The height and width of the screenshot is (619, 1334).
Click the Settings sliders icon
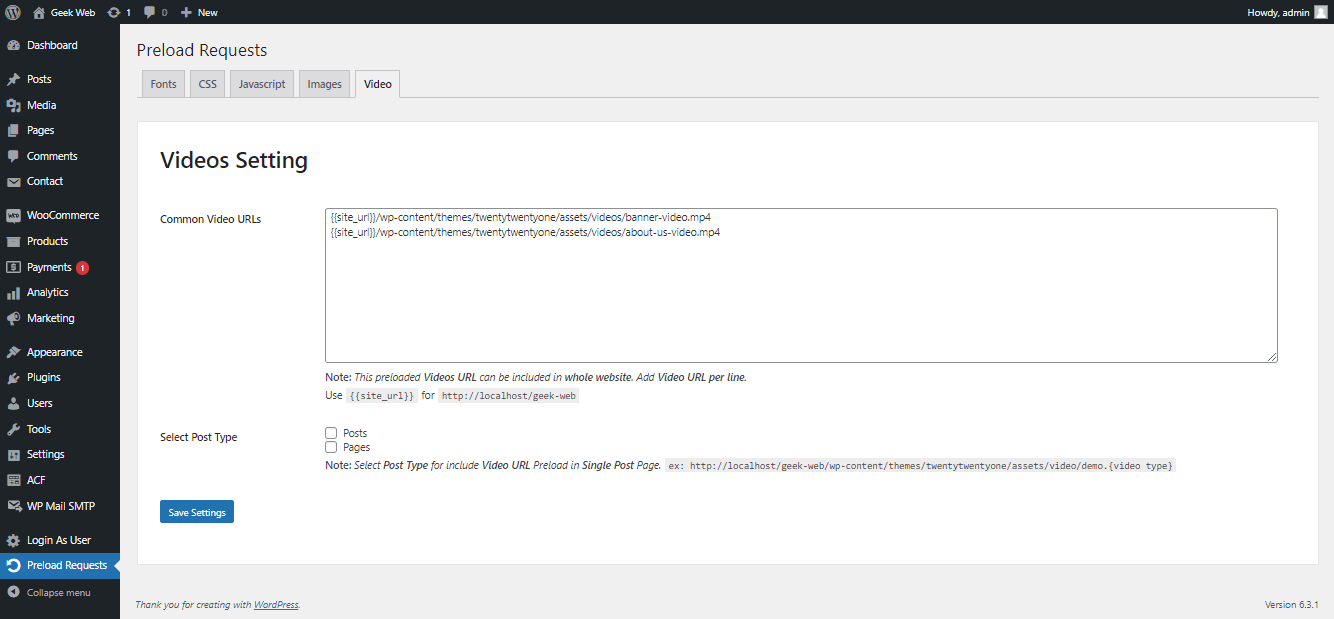pos(13,455)
